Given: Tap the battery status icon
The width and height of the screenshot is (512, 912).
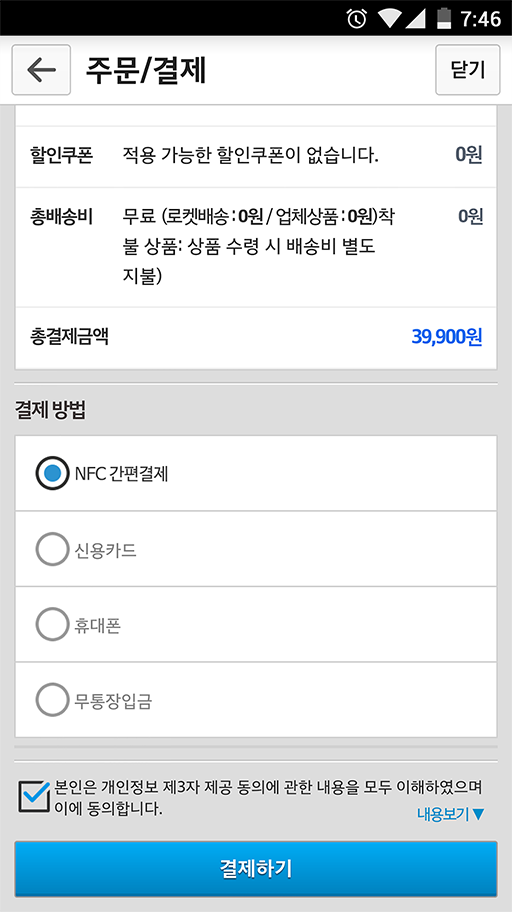Looking at the screenshot, I should [x=445, y=19].
